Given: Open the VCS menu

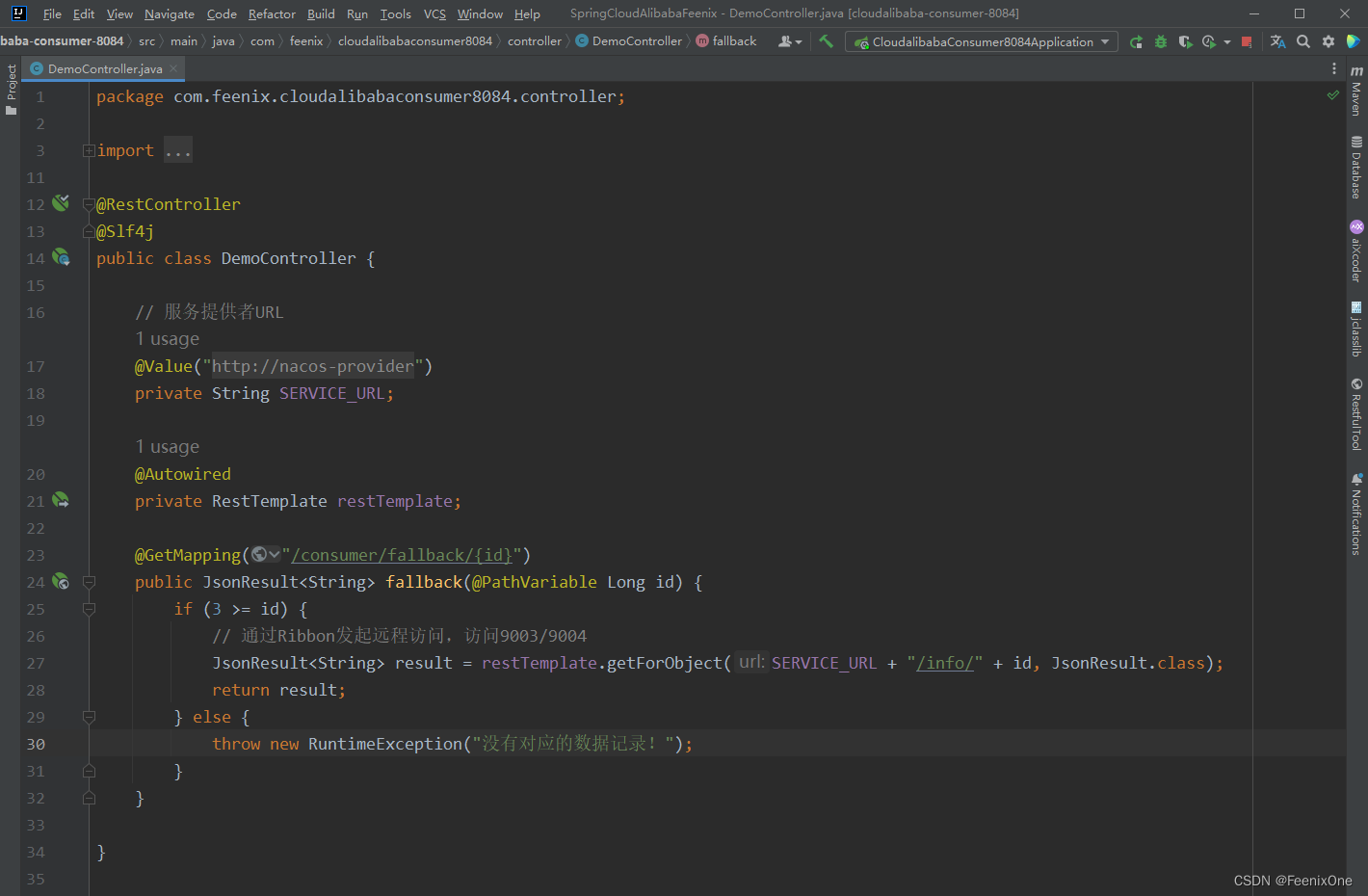Looking at the screenshot, I should (x=434, y=13).
